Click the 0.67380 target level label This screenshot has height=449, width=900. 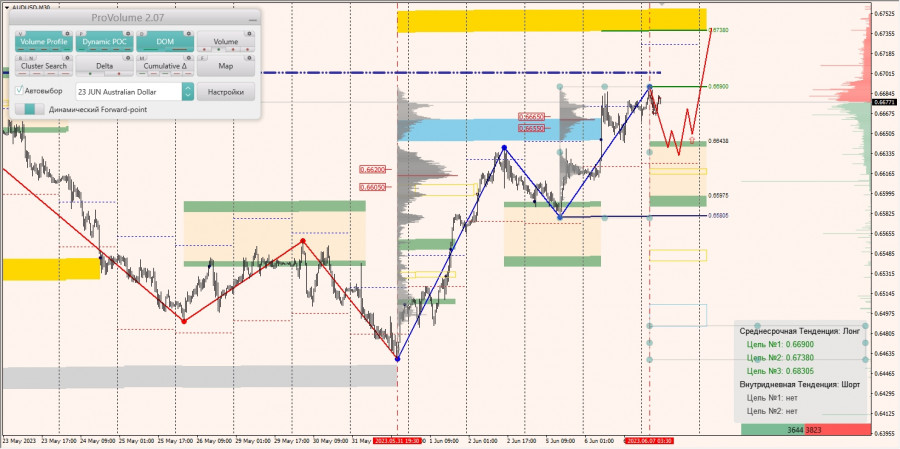point(720,30)
